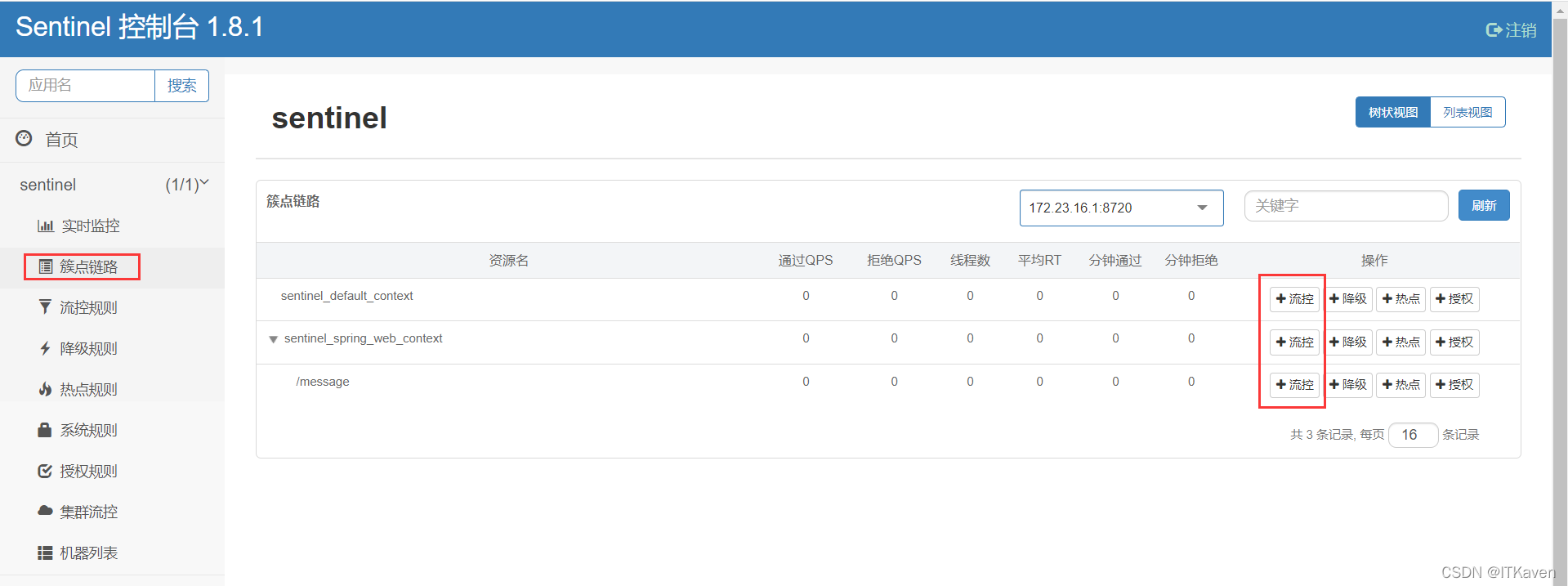Switch to 树状视图 tree view
This screenshot has width=1568, height=586.
1393,112
